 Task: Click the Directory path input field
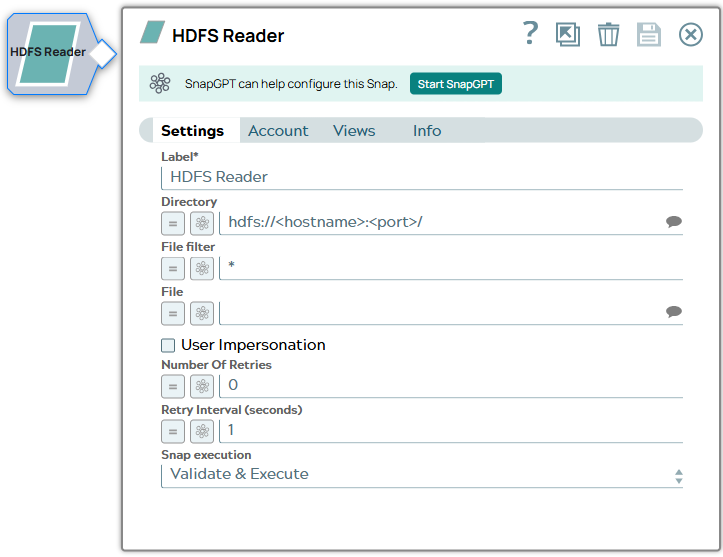pyautogui.click(x=442, y=223)
